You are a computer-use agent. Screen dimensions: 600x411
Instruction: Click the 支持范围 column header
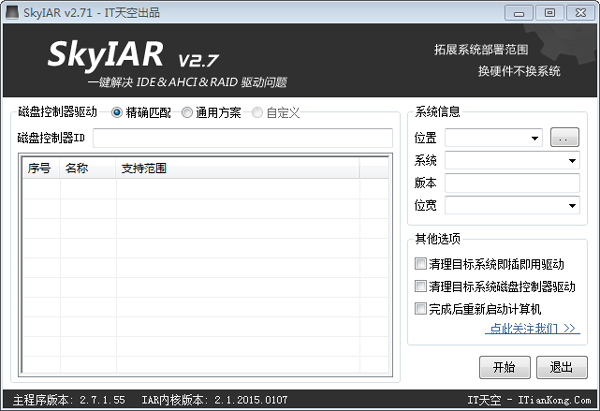[237, 168]
